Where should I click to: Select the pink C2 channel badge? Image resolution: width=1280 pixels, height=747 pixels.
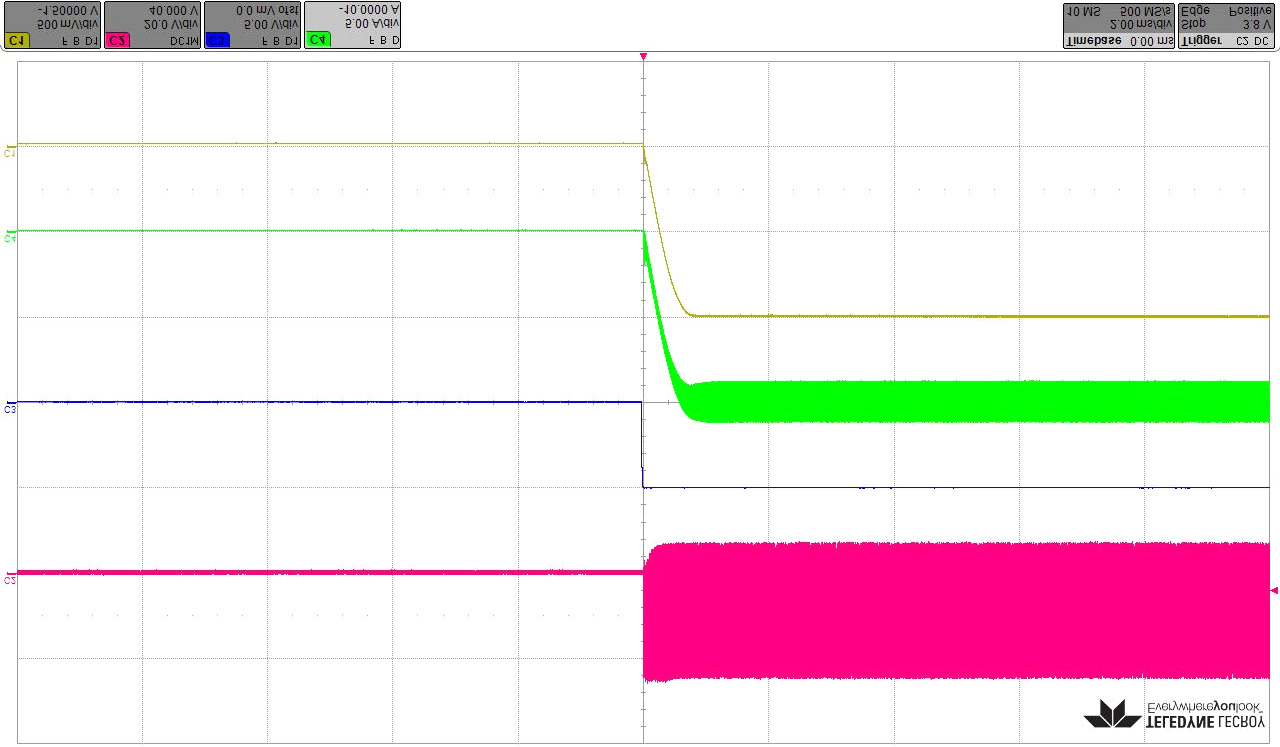click(x=117, y=41)
